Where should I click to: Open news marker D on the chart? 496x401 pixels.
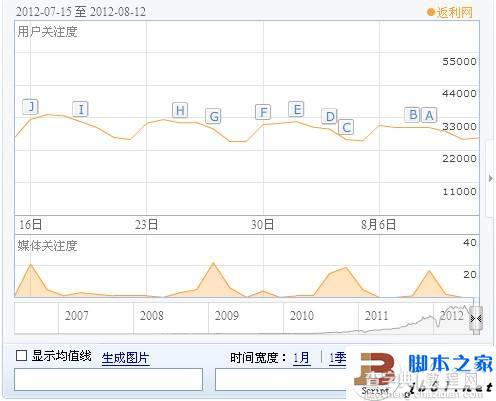click(x=329, y=116)
